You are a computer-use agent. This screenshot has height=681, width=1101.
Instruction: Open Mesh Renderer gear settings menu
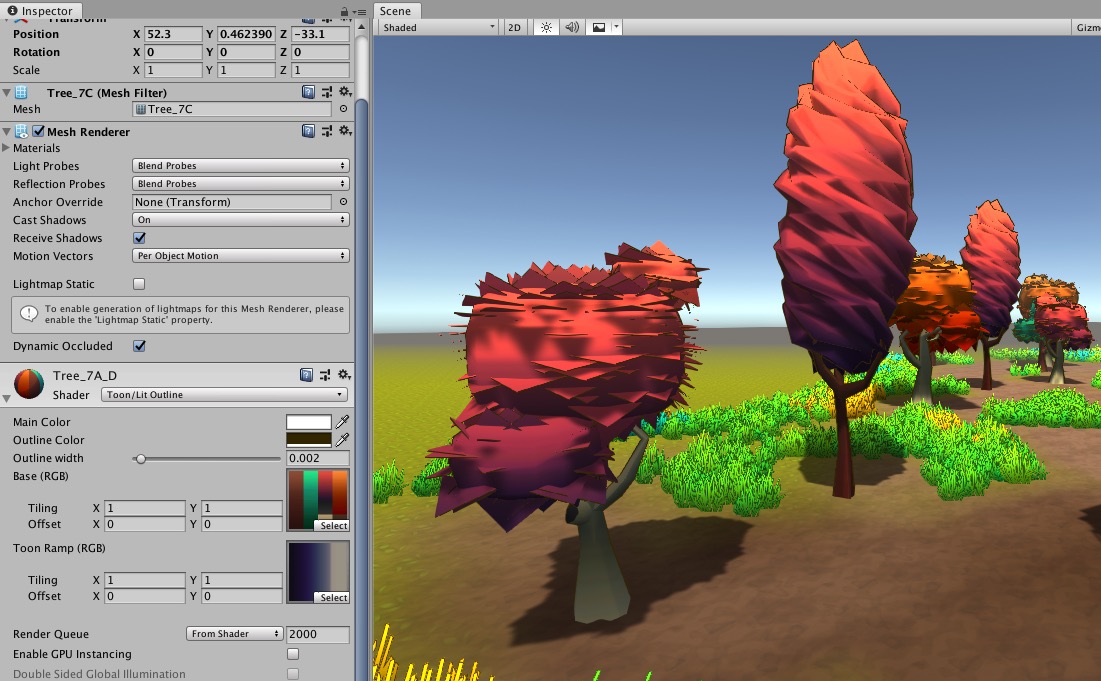[x=345, y=131]
